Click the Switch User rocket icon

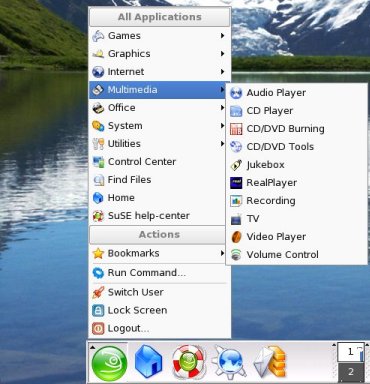click(98, 292)
